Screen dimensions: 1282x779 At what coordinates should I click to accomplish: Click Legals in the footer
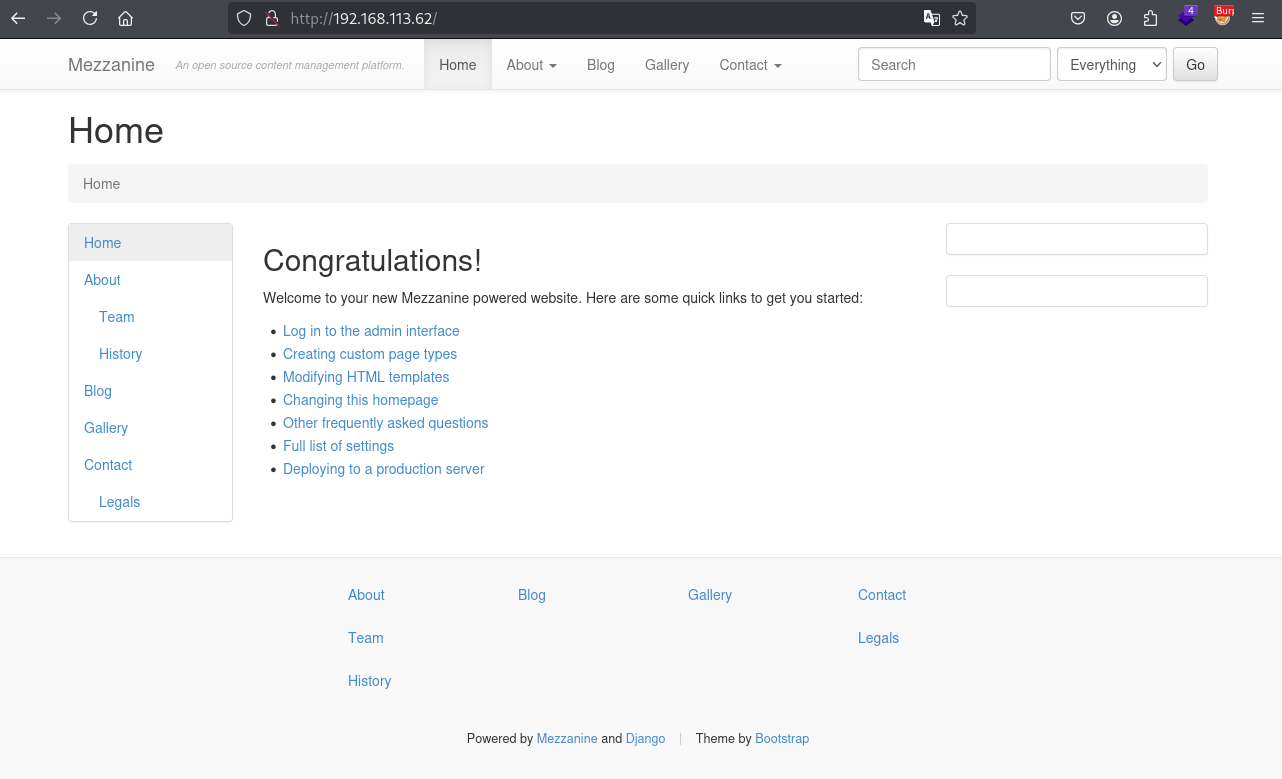878,638
